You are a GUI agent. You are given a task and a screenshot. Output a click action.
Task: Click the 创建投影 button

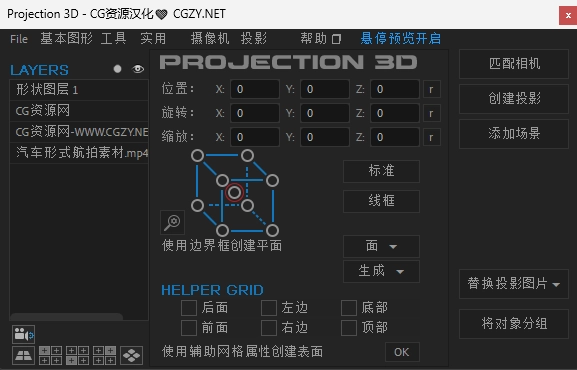pos(514,99)
